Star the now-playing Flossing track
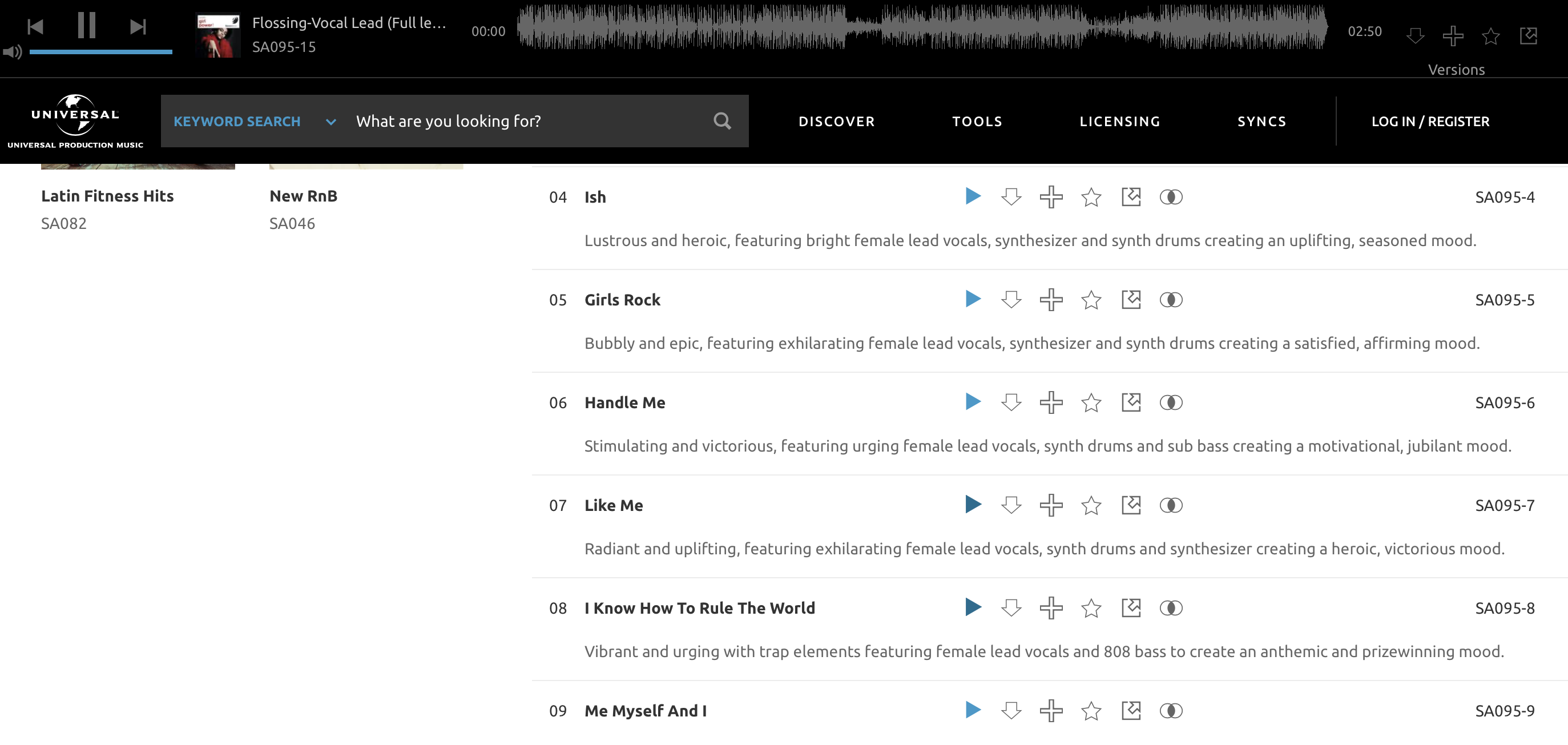This screenshot has width=1568, height=745. tap(1490, 36)
